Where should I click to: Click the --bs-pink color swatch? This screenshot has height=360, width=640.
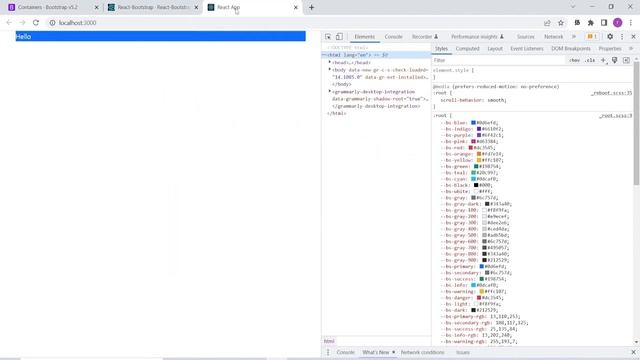point(473,141)
